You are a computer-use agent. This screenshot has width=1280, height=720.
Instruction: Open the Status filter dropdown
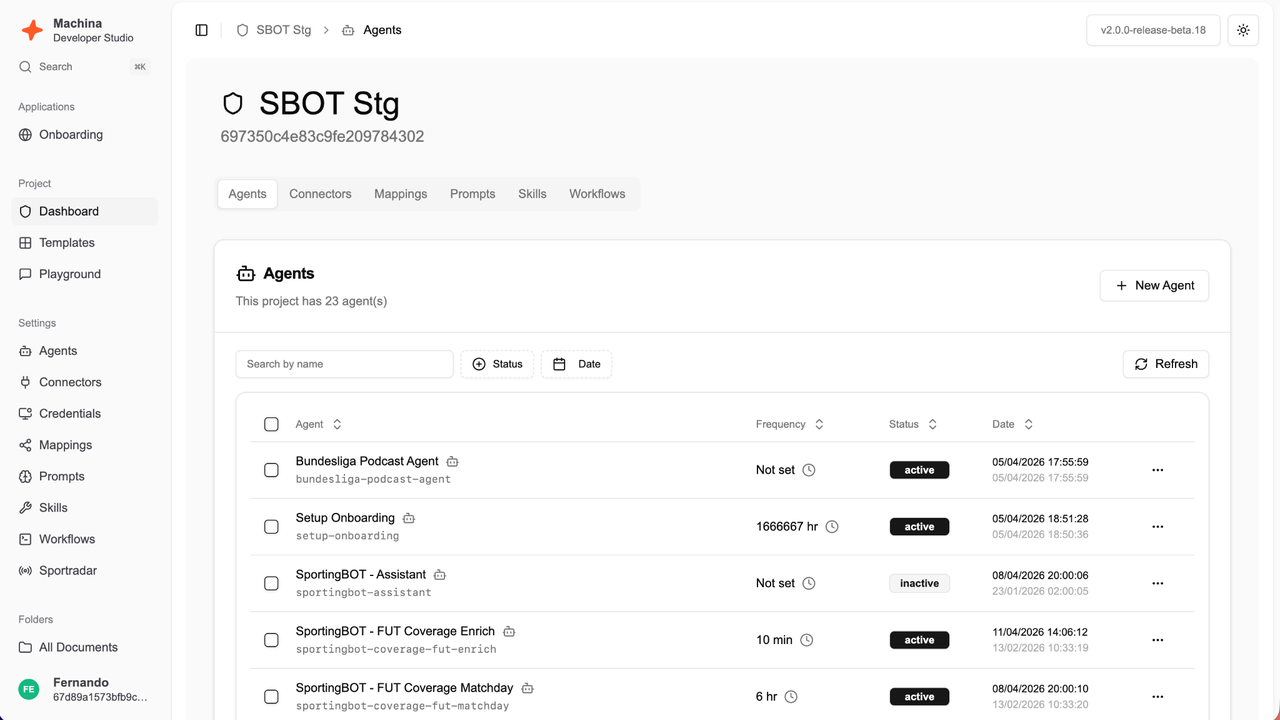497,364
